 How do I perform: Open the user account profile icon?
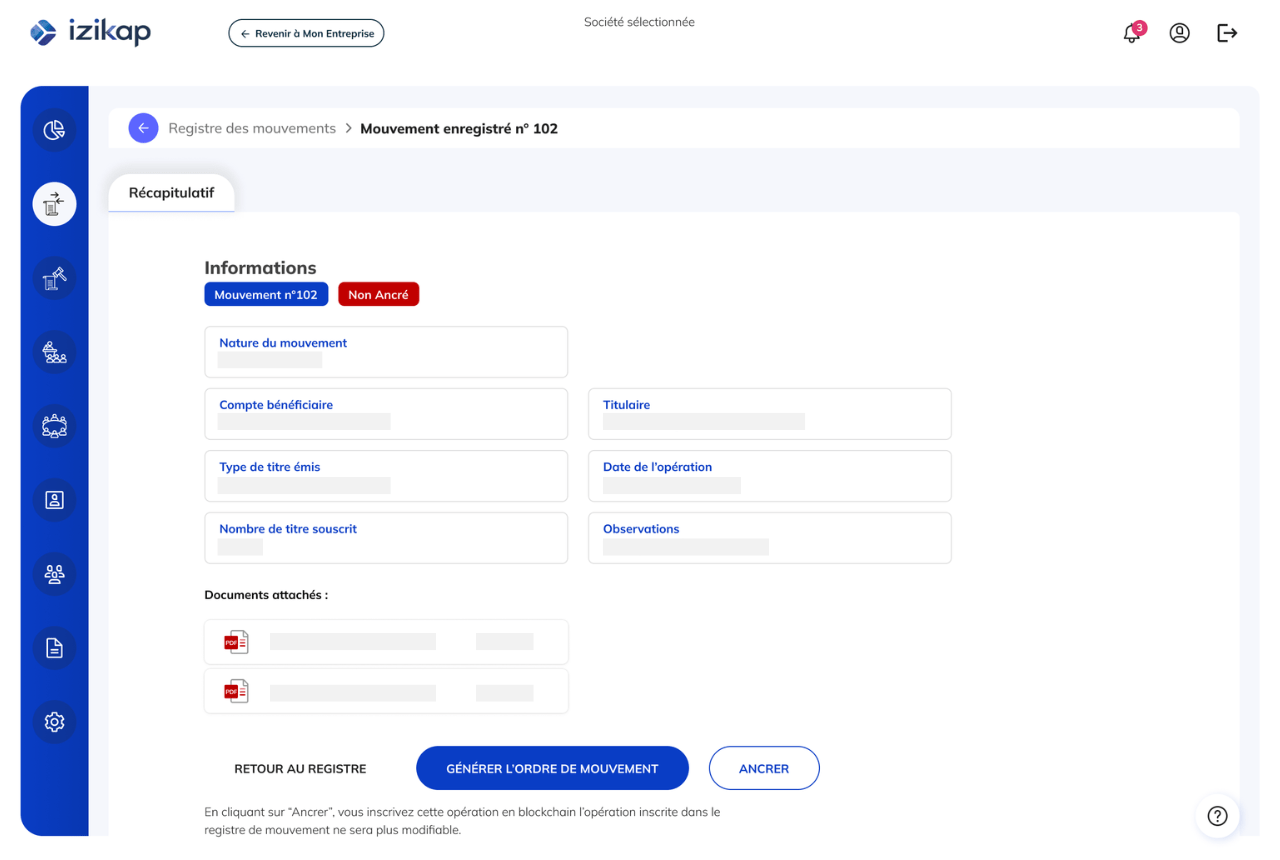[x=1180, y=33]
